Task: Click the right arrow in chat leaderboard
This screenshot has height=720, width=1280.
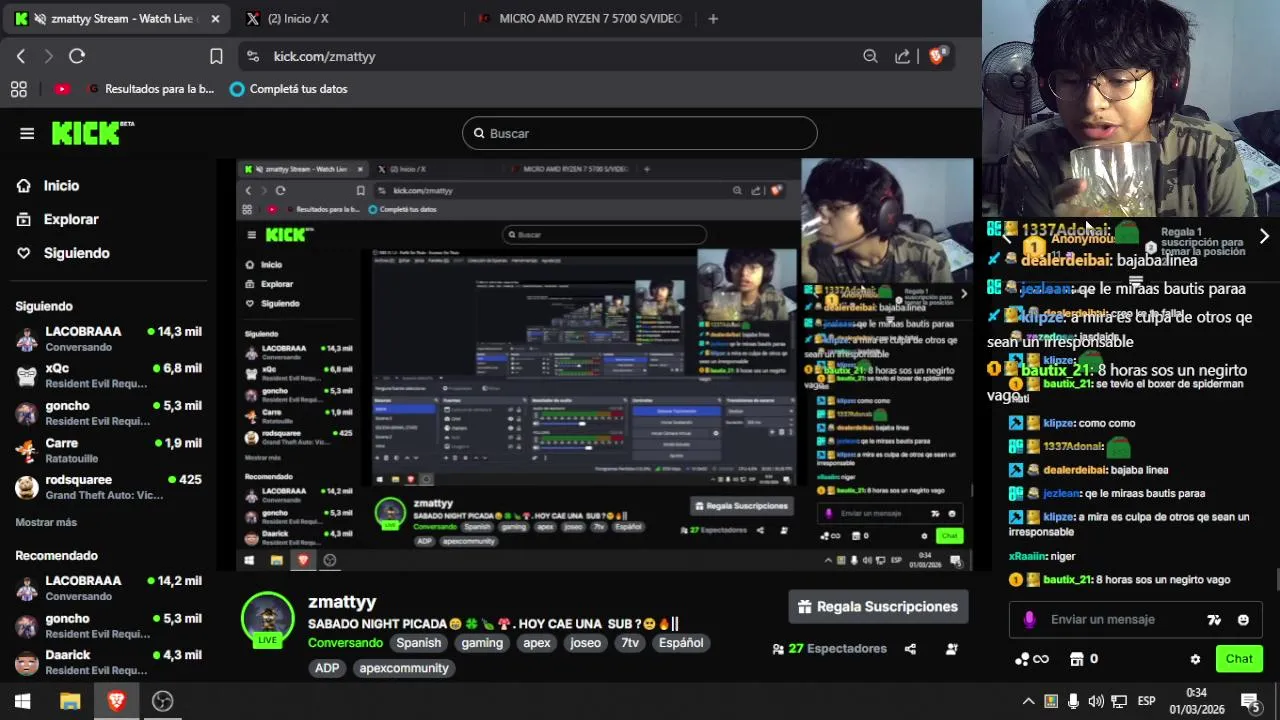Action: pos(1264,236)
